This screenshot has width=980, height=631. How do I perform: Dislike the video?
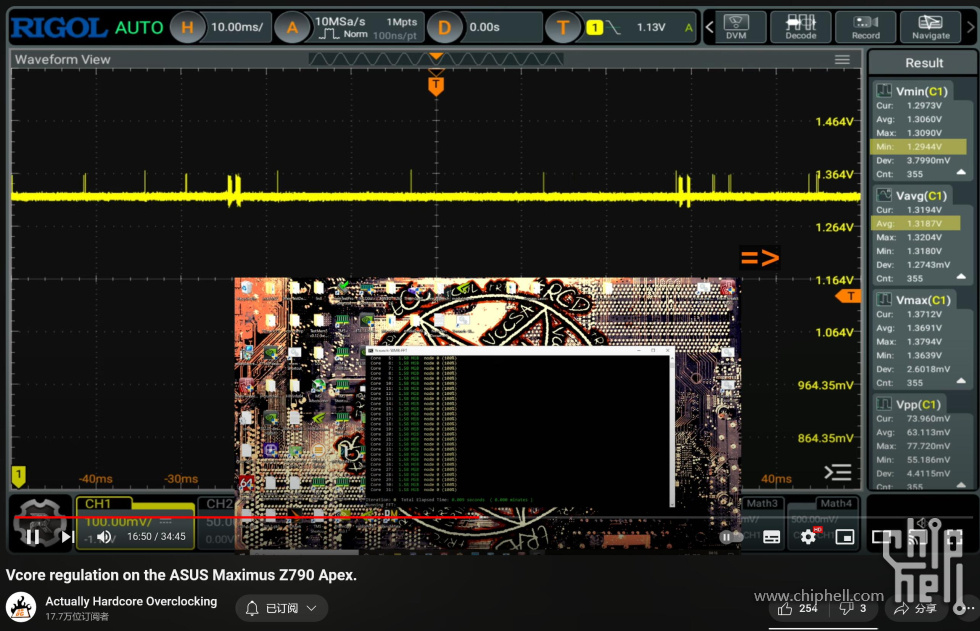point(853,609)
